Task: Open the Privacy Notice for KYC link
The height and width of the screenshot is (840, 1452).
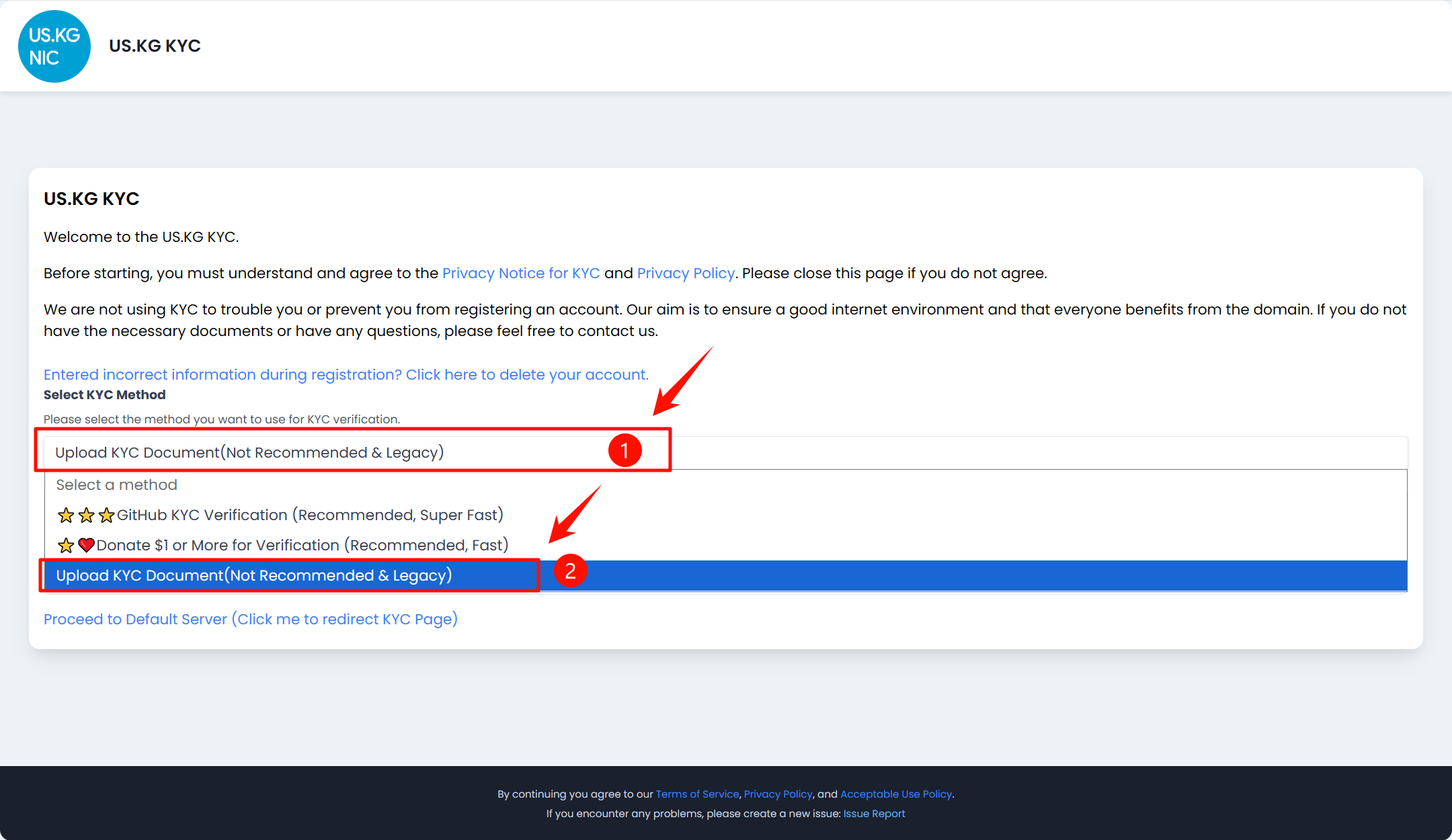Action: [520, 273]
